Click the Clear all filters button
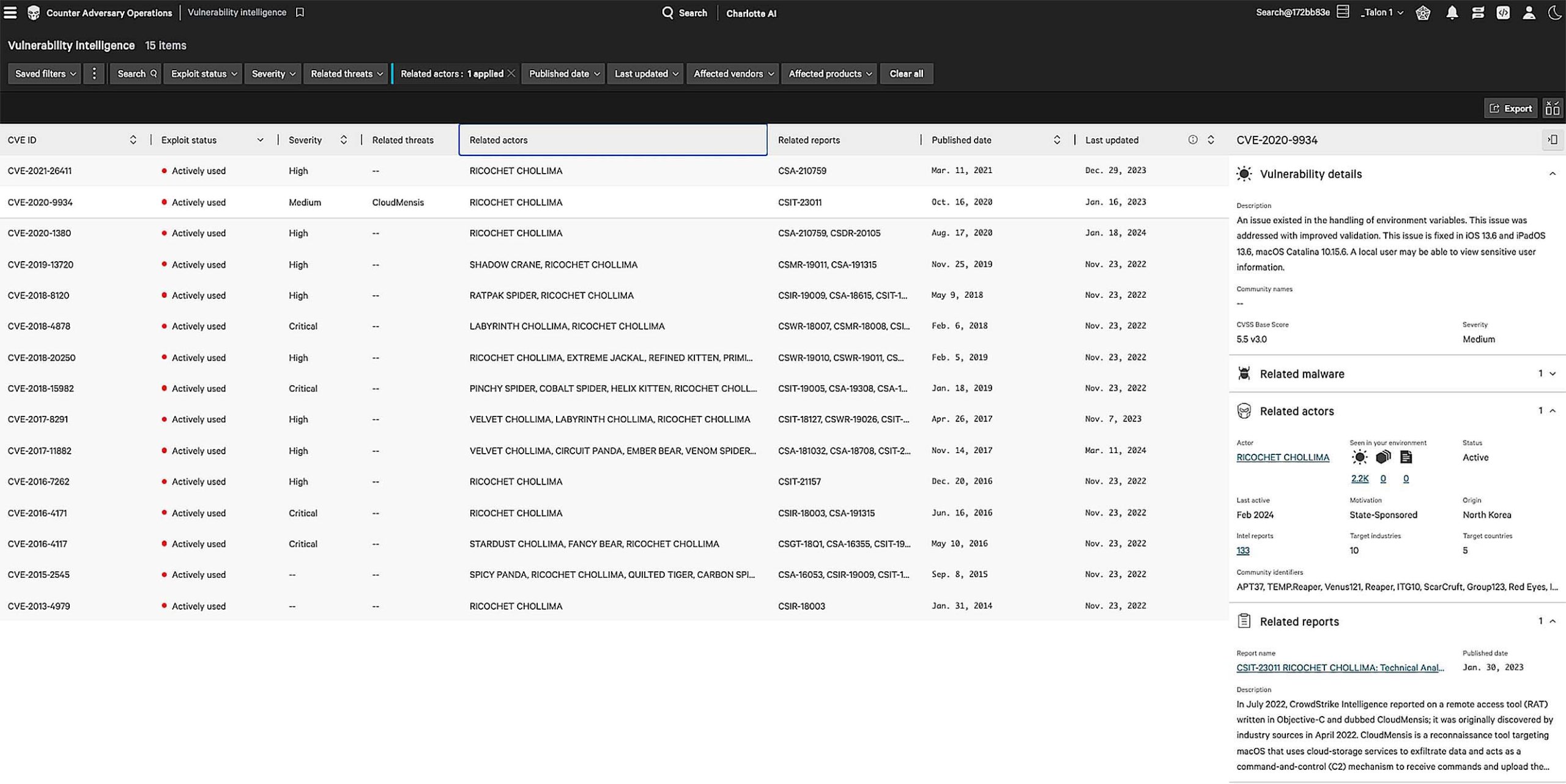 click(906, 73)
